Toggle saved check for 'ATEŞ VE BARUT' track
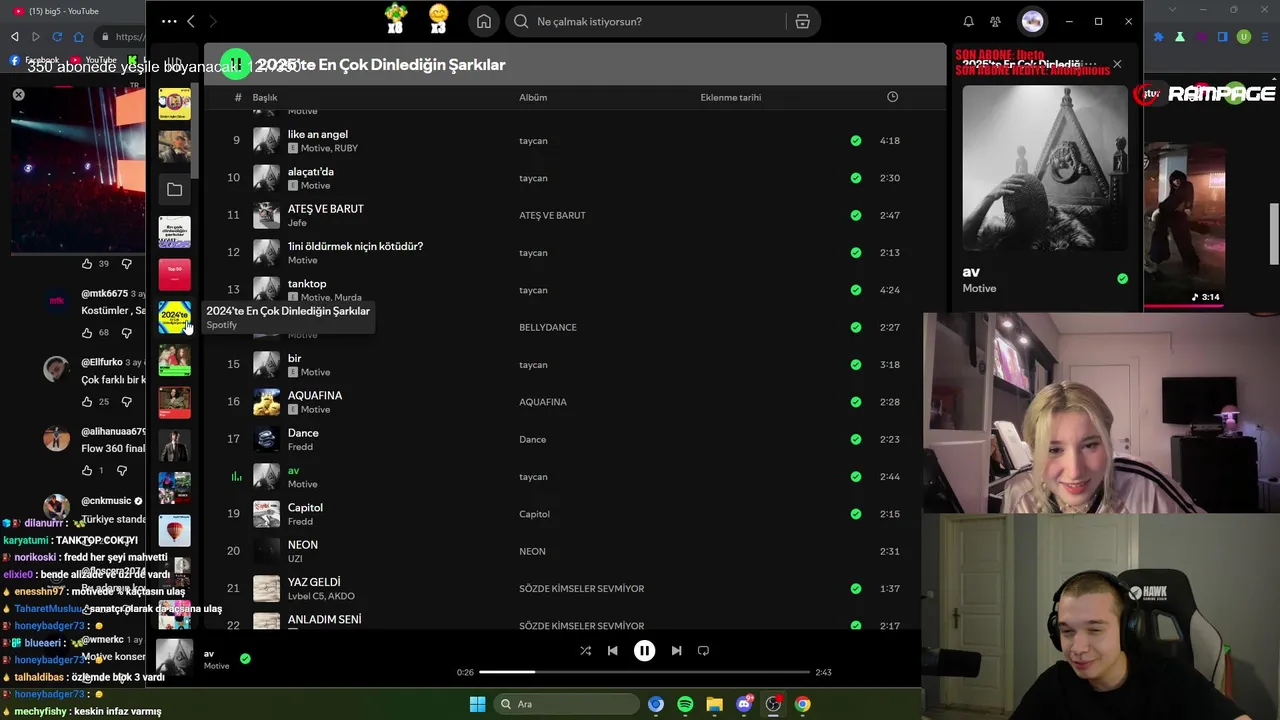 [x=855, y=215]
